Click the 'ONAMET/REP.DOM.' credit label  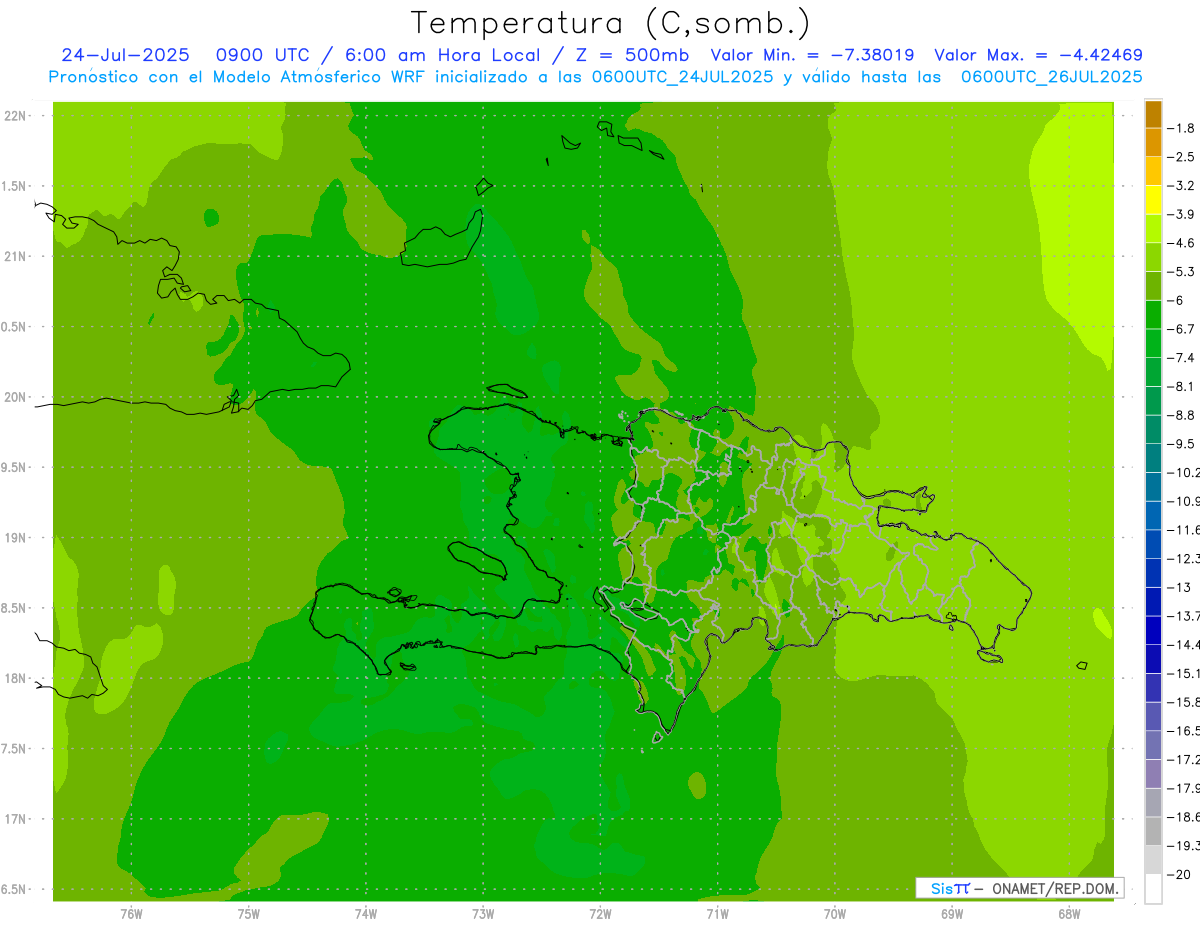click(1054, 888)
